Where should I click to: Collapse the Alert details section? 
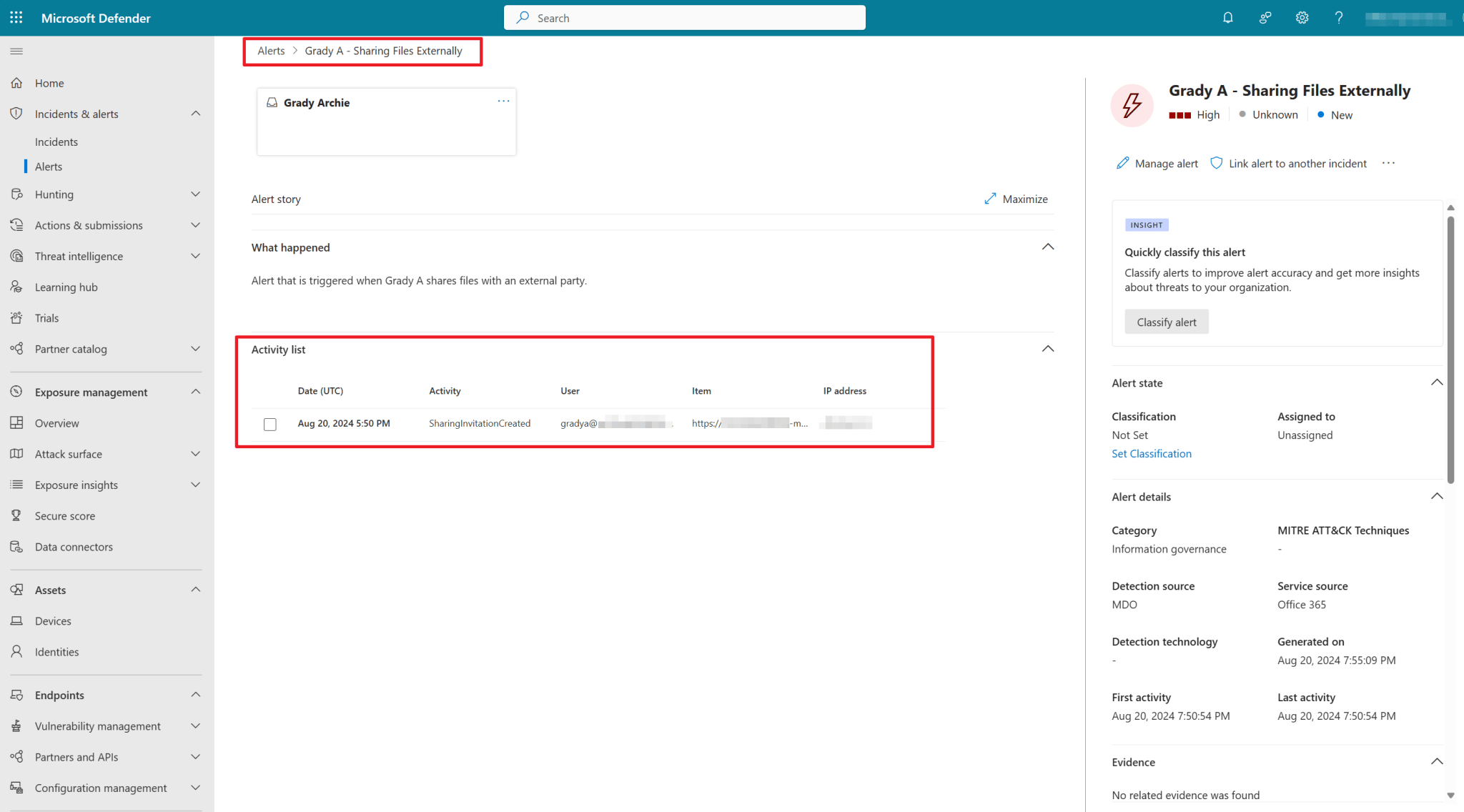coord(1437,496)
